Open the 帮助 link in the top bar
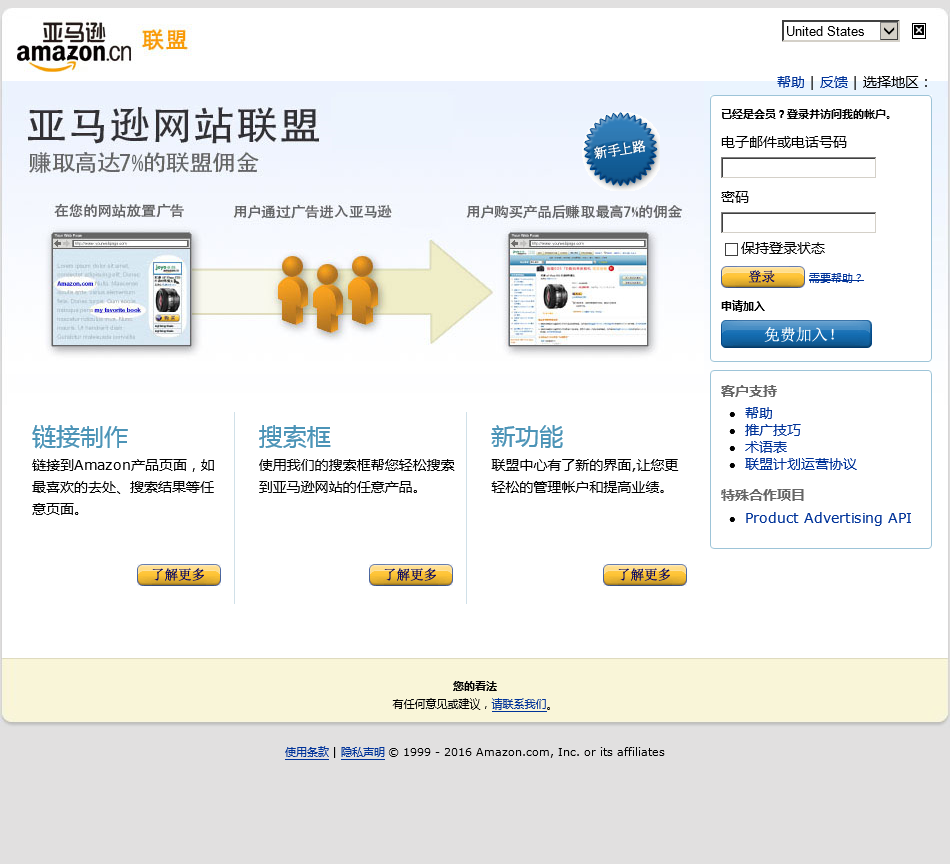The width and height of the screenshot is (950, 864). click(791, 82)
